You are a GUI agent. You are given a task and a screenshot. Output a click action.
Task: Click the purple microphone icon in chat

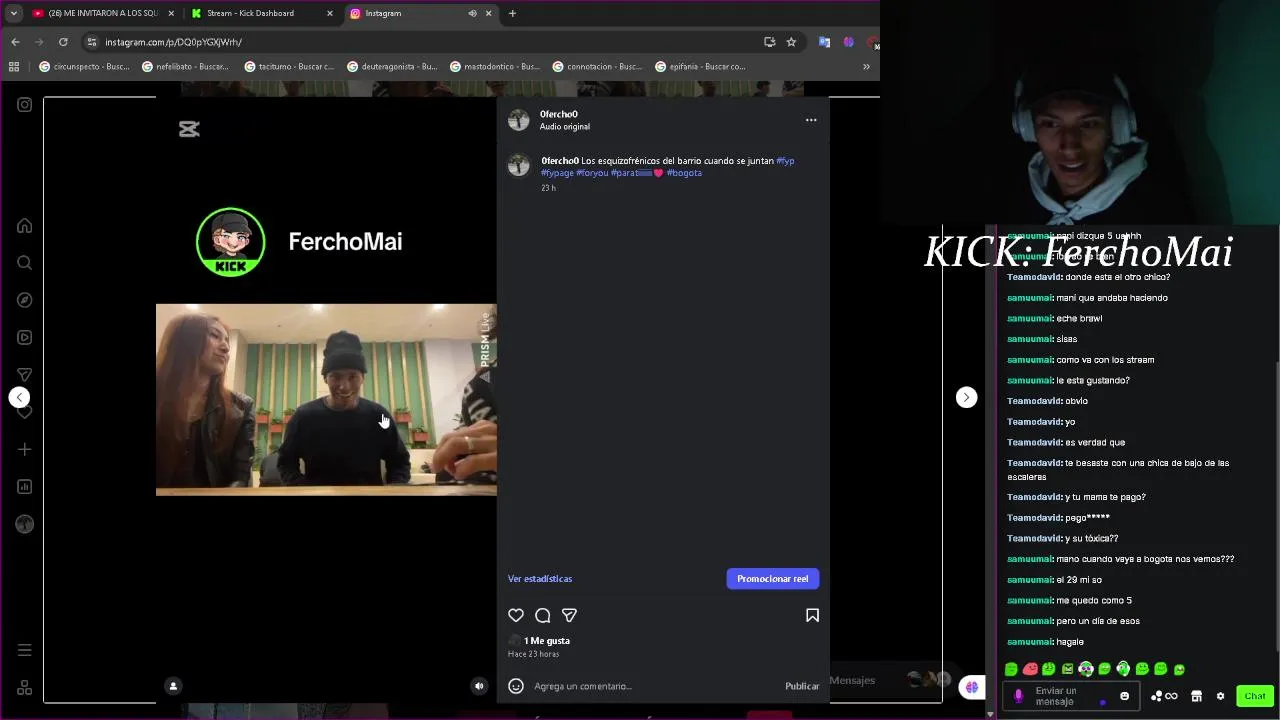[1019, 696]
